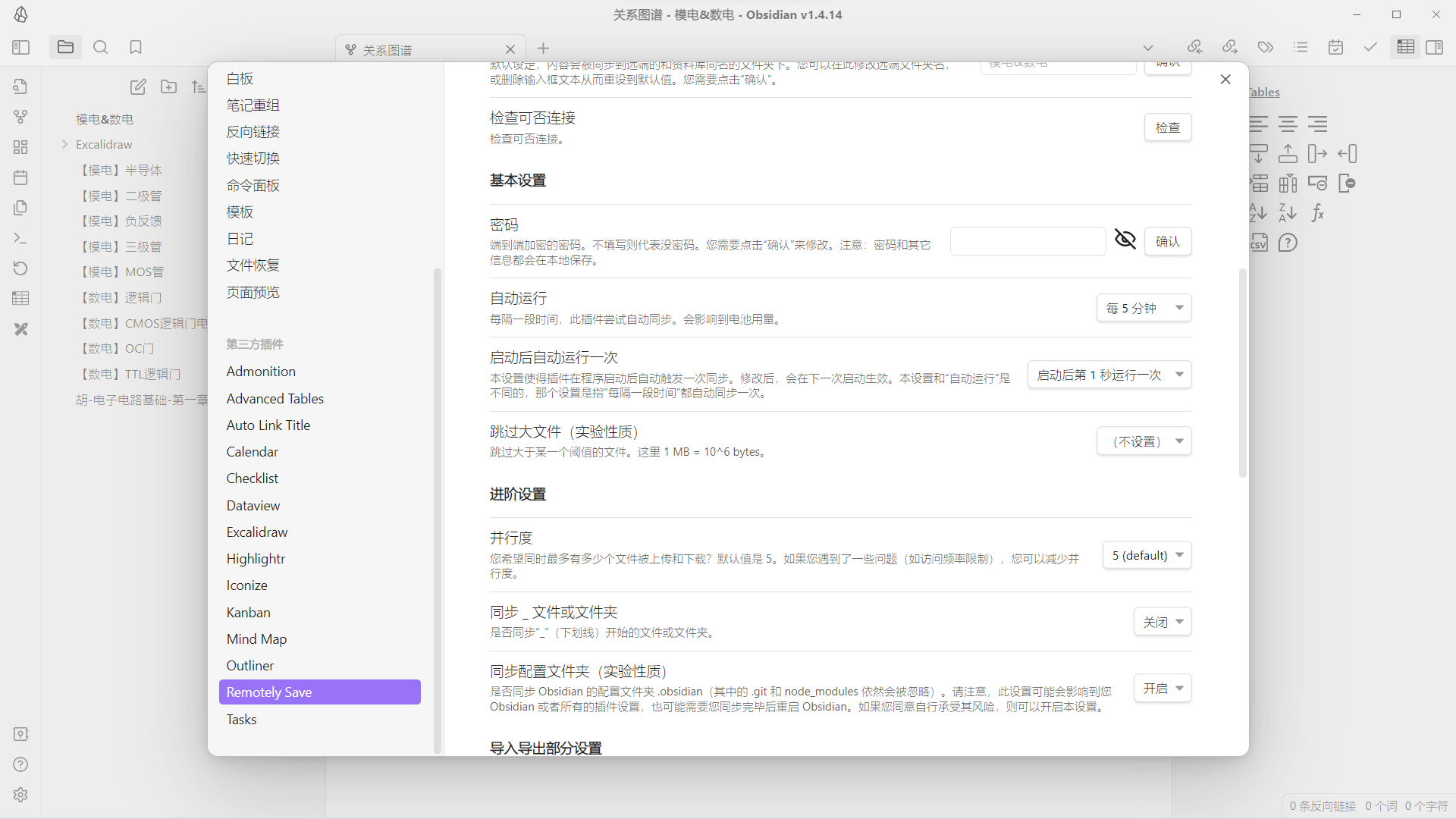Expand 自动运行 interval dropdown
The width and height of the screenshot is (1456, 819).
tap(1144, 308)
